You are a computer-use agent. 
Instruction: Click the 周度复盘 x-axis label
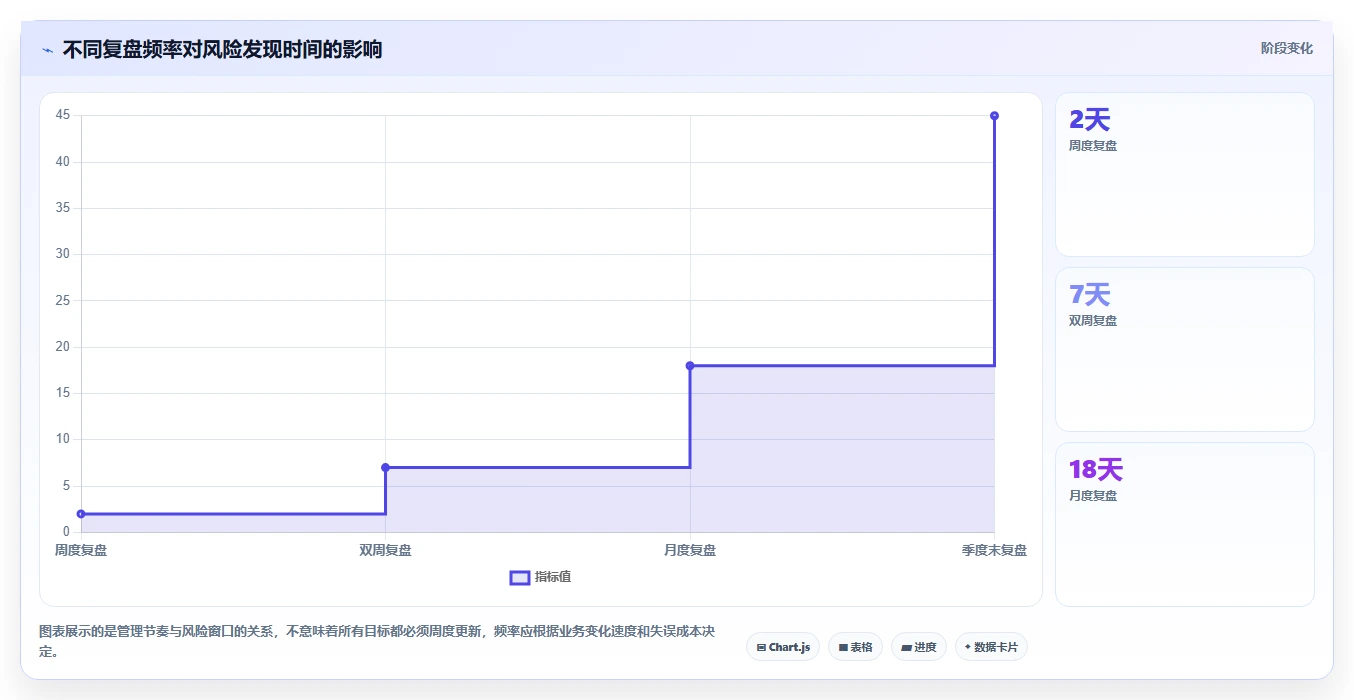[81, 550]
